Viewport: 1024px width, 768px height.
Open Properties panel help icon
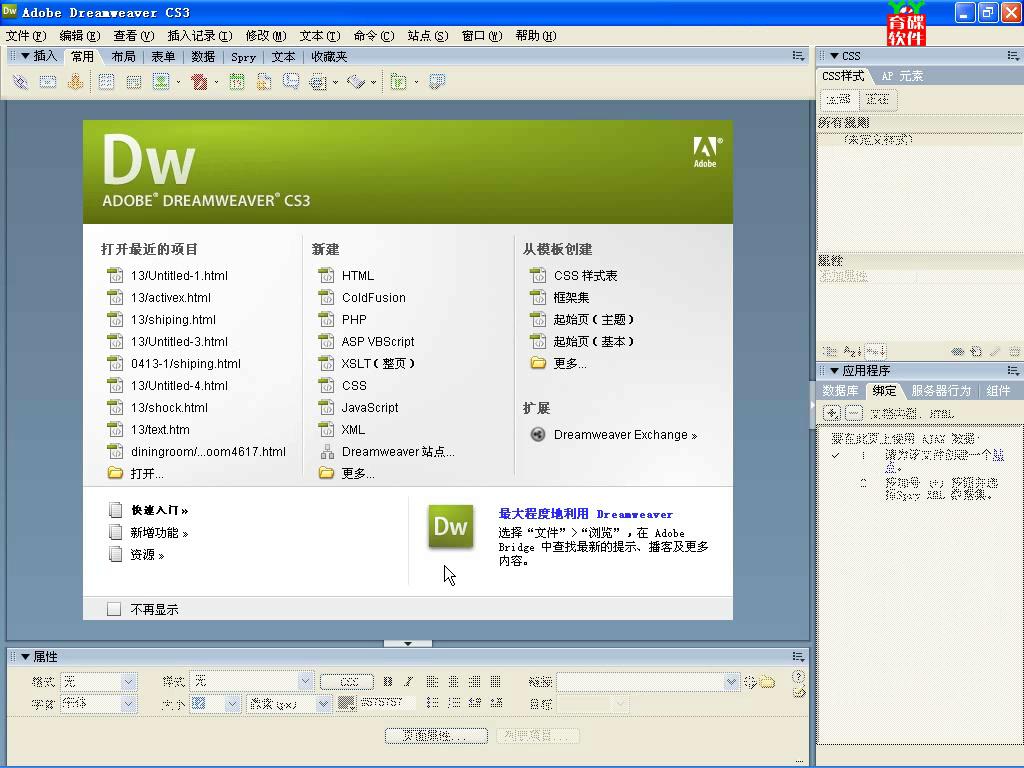click(798, 677)
